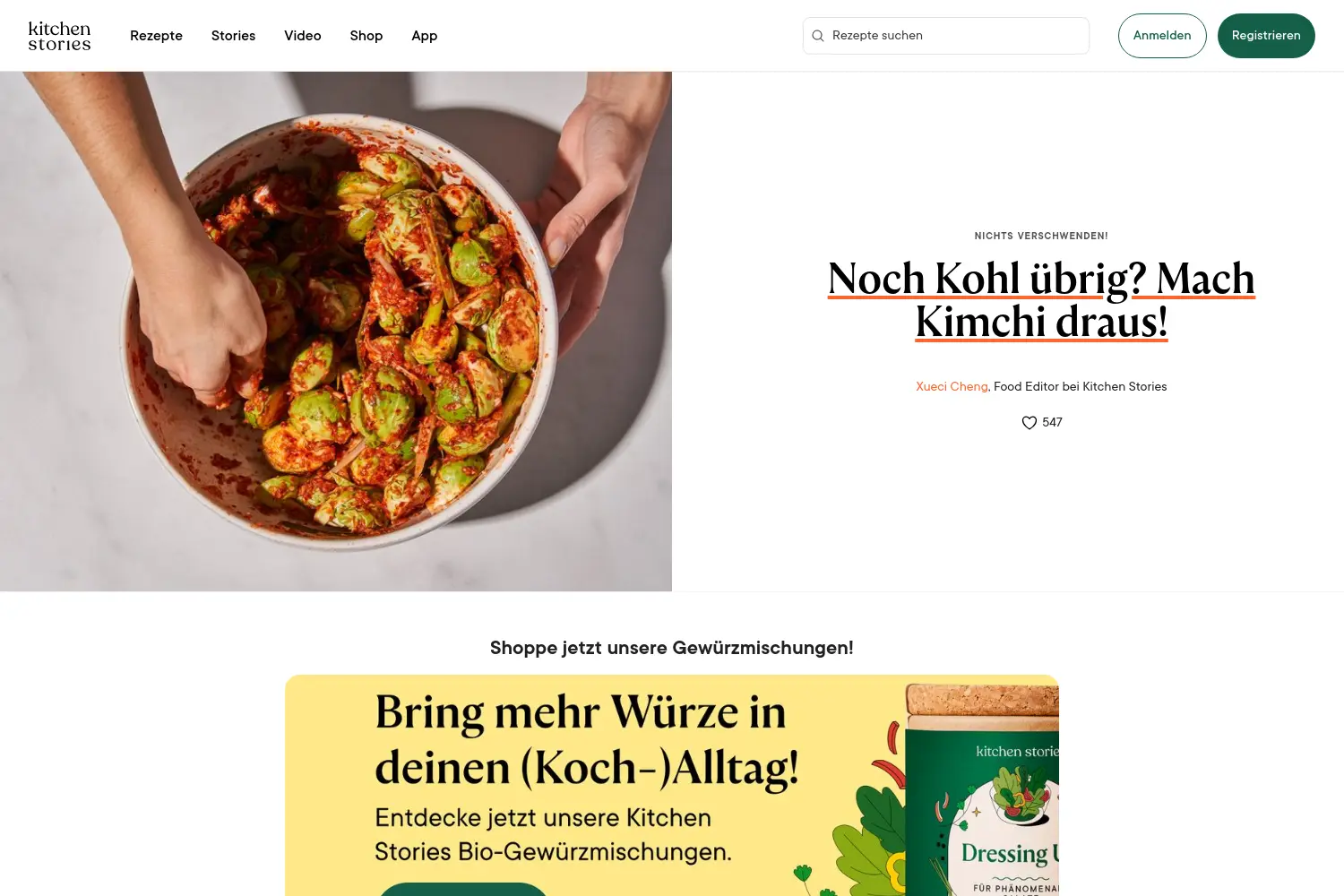The image size is (1344, 896).
Task: Click the Shoppe jetzt unsere Gewürzmischungen heading
Action: tap(672, 648)
